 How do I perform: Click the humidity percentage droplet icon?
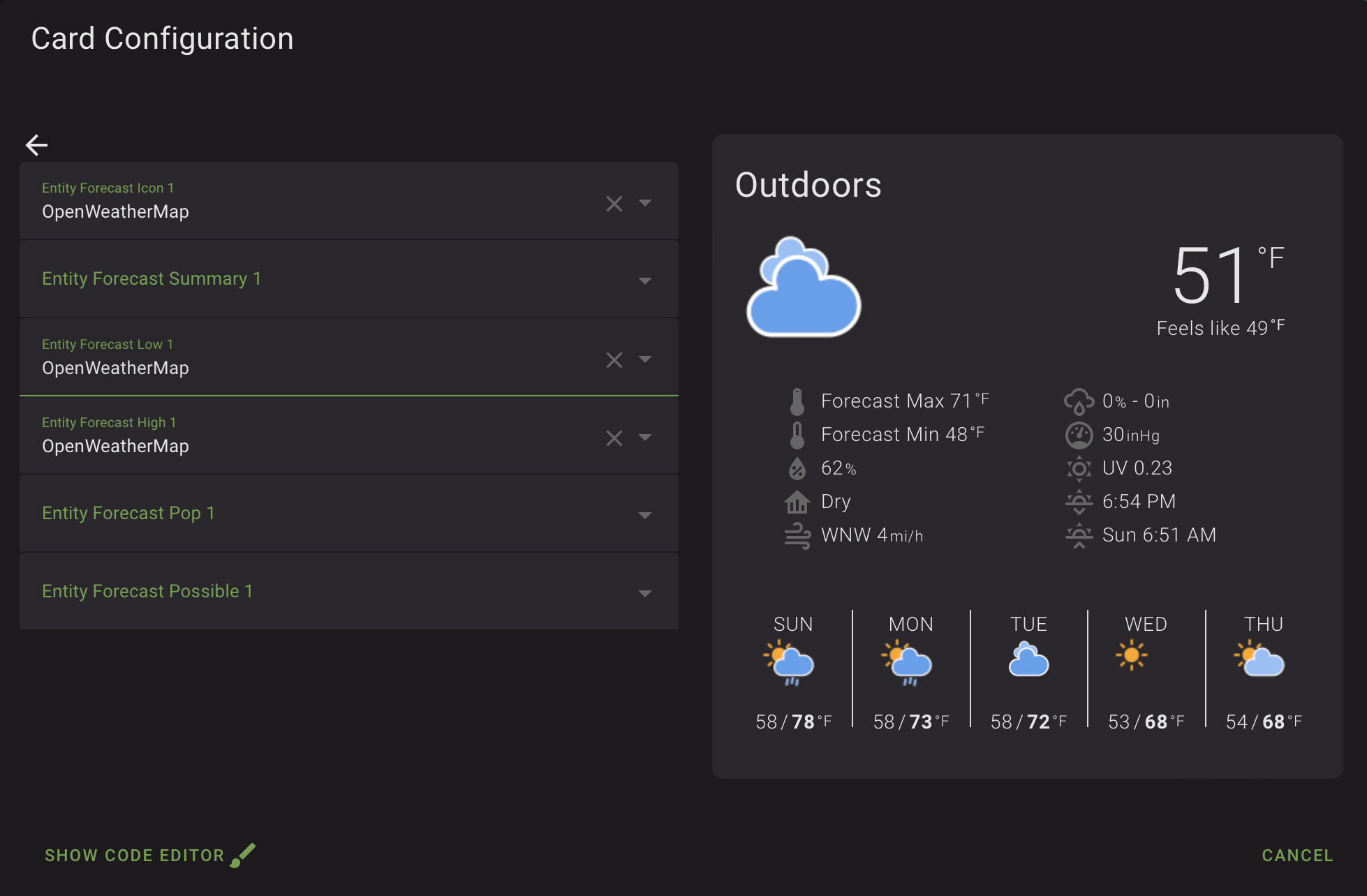pos(796,468)
